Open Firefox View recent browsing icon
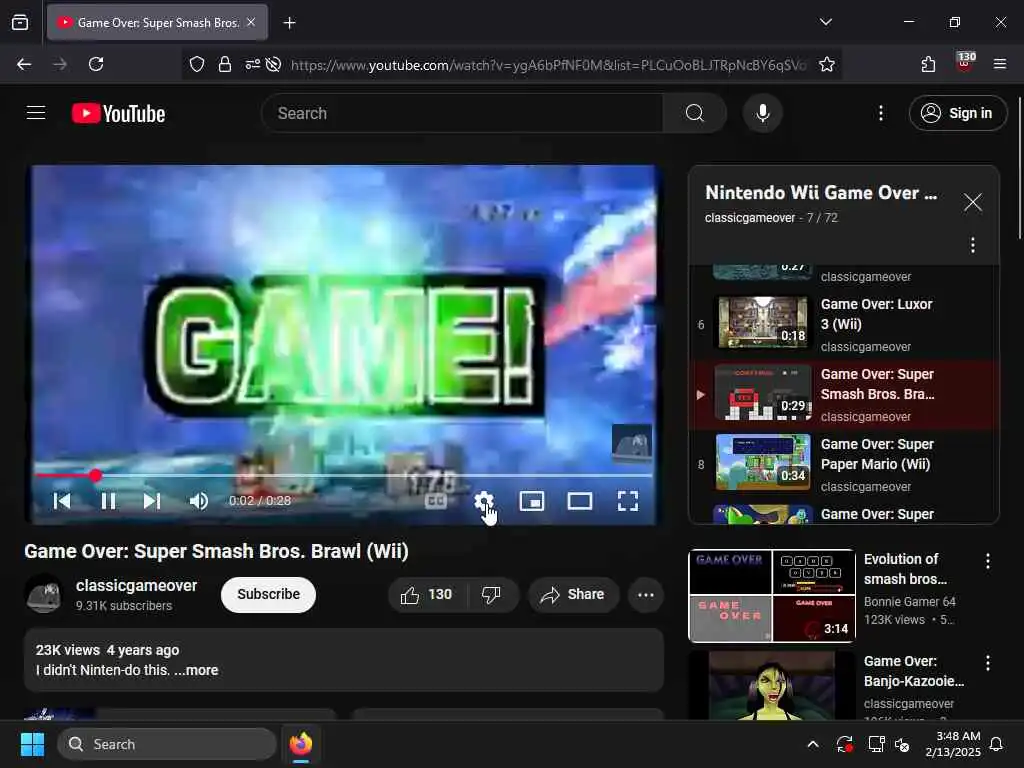The width and height of the screenshot is (1024, 768). tap(20, 23)
